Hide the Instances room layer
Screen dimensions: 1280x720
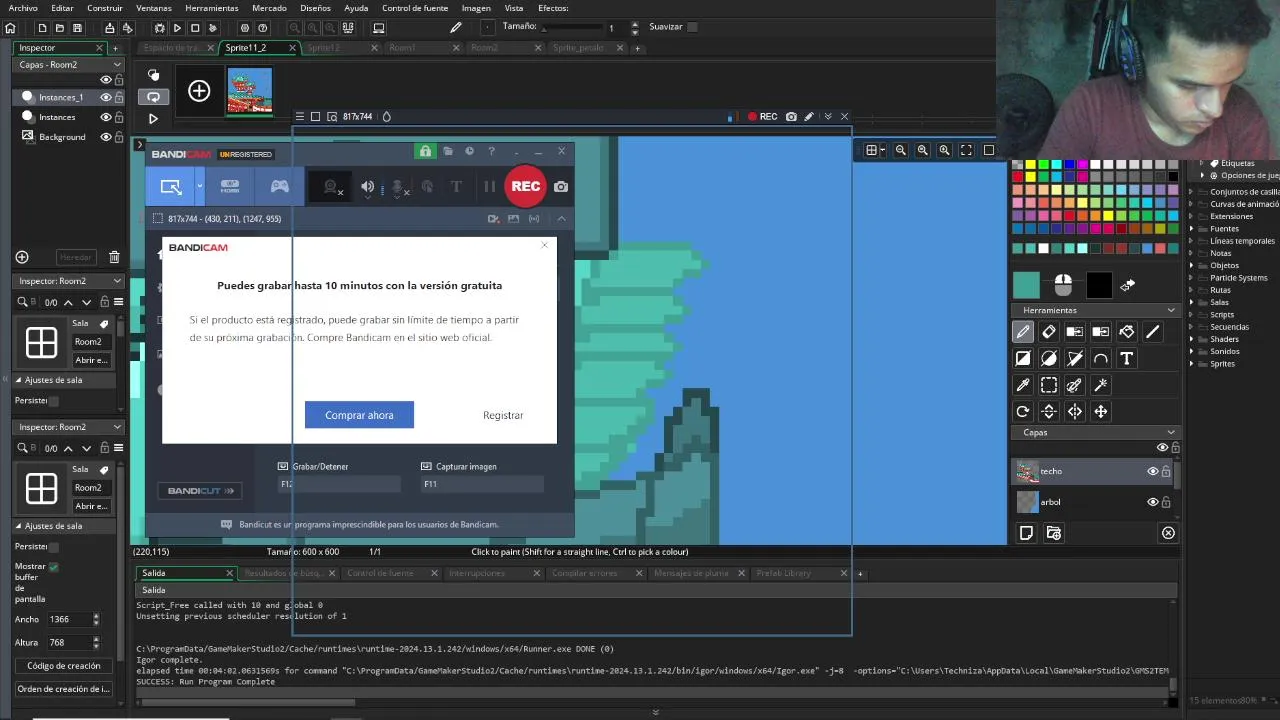105,117
